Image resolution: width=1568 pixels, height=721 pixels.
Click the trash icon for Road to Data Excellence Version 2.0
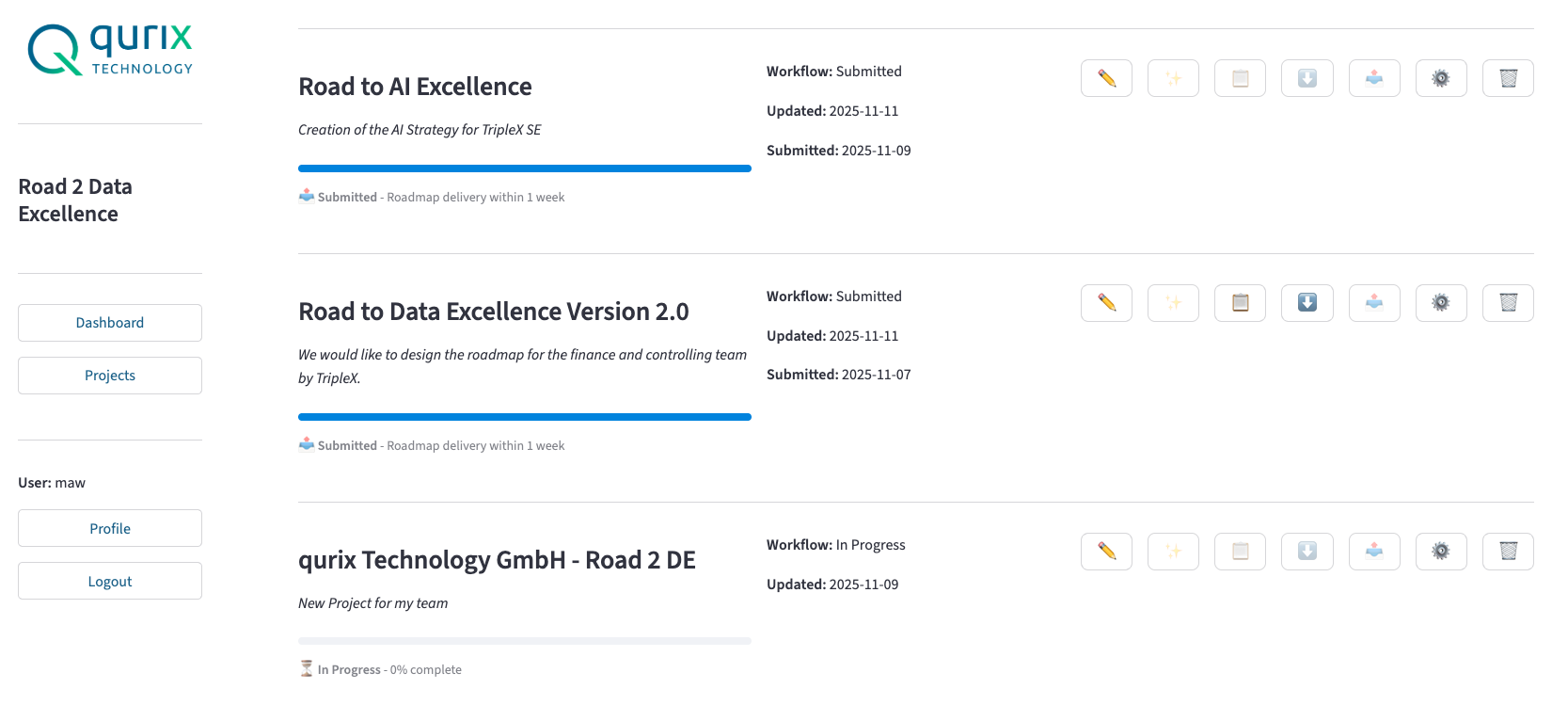coord(1509,302)
